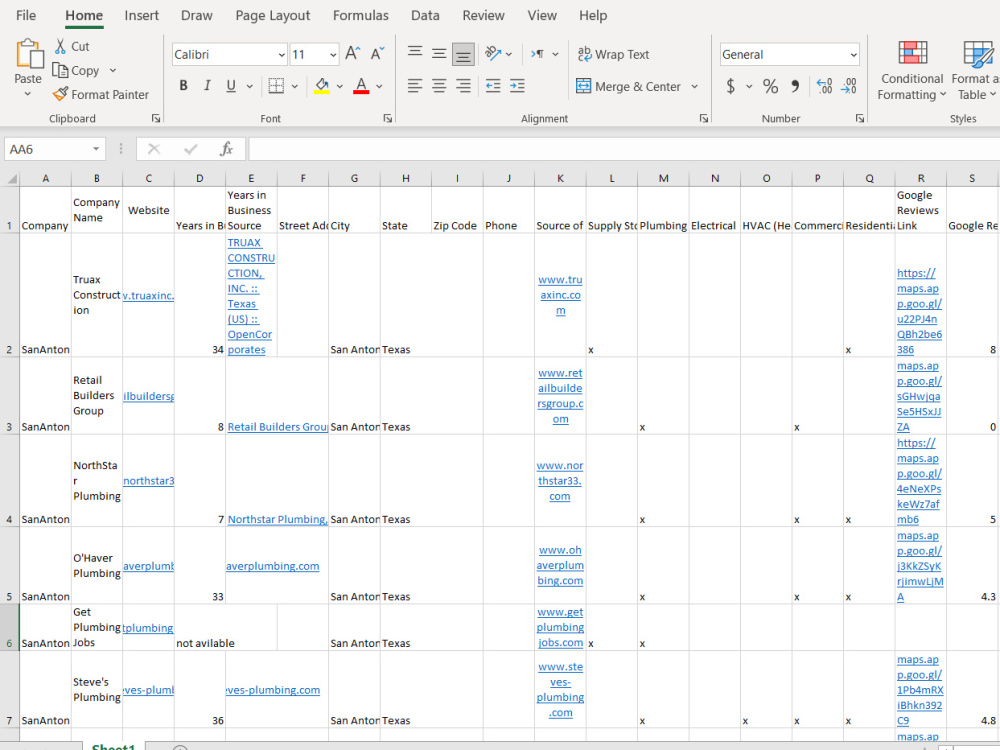Open the General number format dropdown

click(x=853, y=55)
